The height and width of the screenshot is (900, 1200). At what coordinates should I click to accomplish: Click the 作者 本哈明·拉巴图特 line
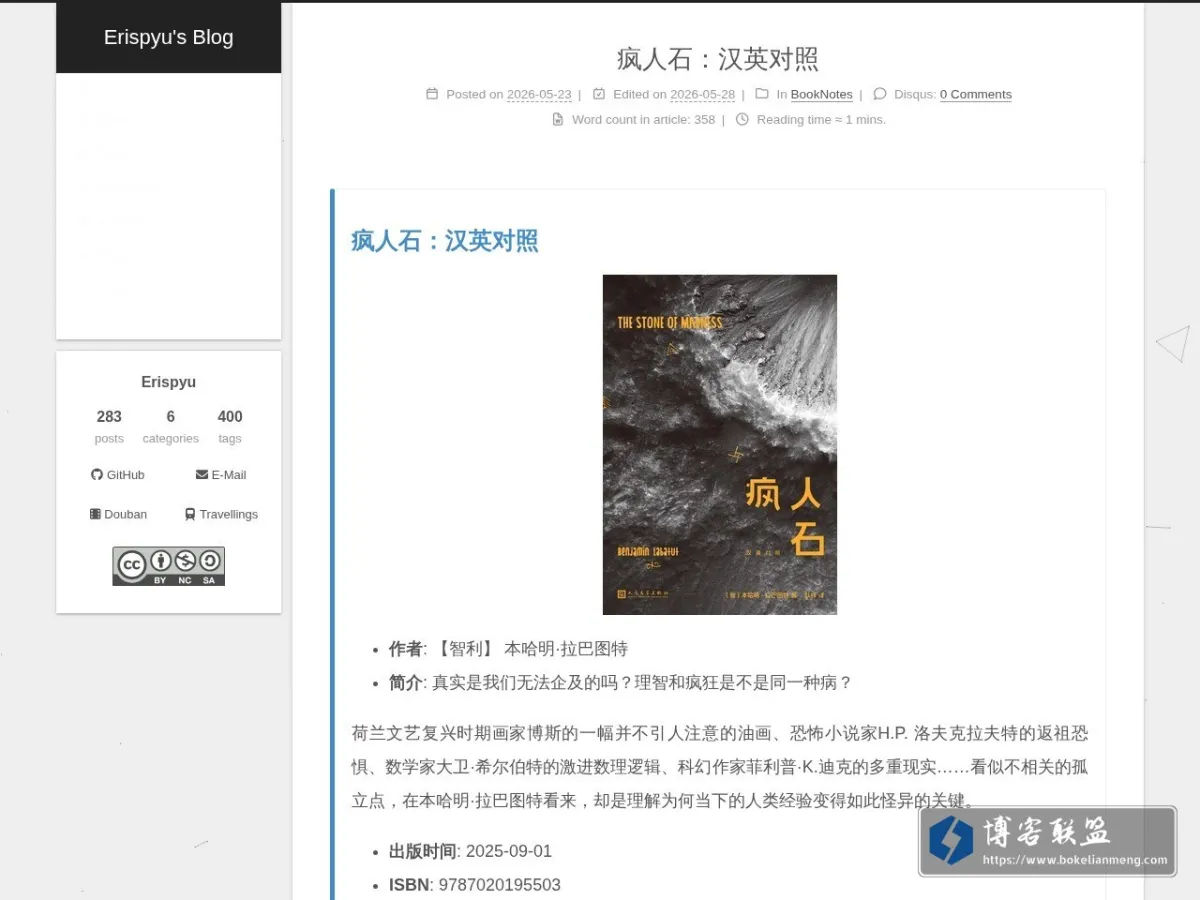pos(508,649)
